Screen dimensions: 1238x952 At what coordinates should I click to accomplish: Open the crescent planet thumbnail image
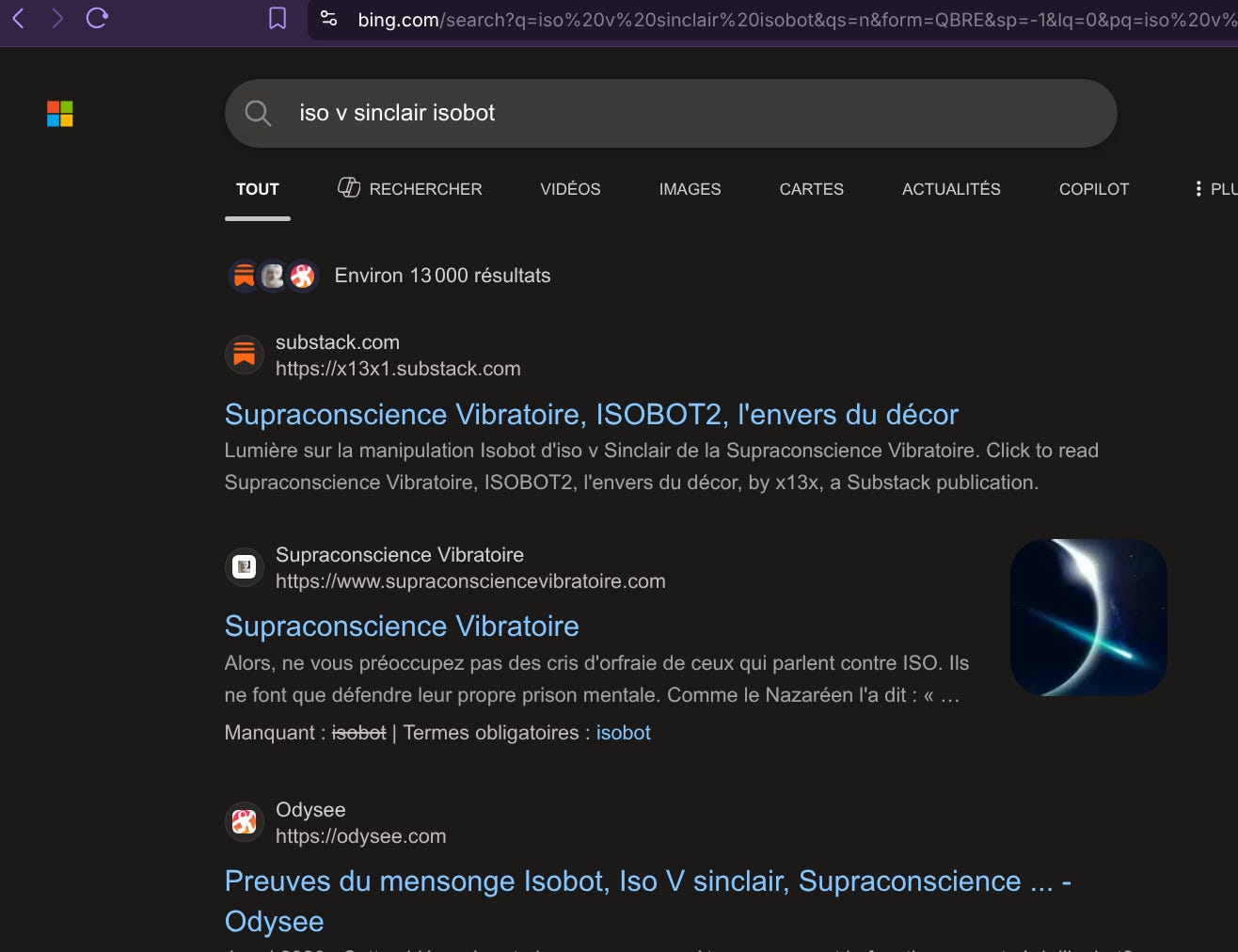click(x=1088, y=617)
